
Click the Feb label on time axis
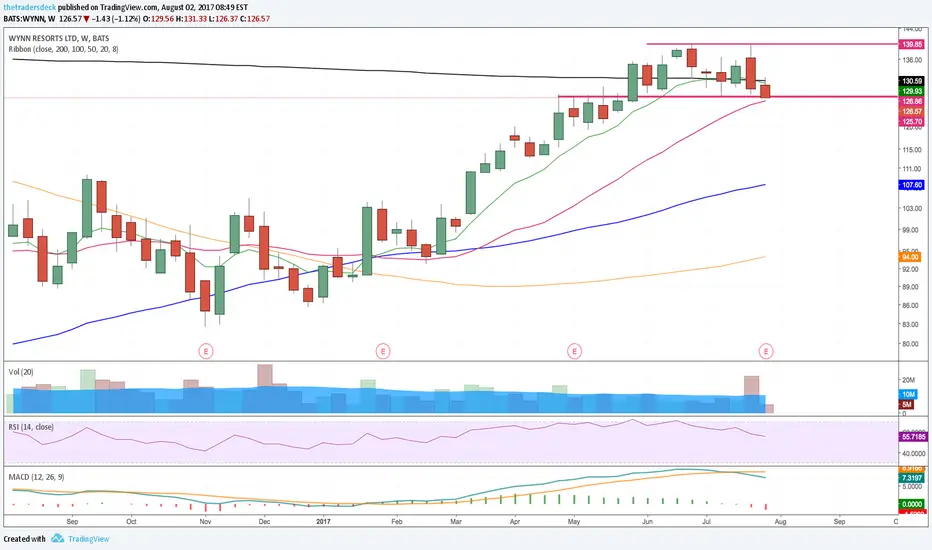pos(396,521)
